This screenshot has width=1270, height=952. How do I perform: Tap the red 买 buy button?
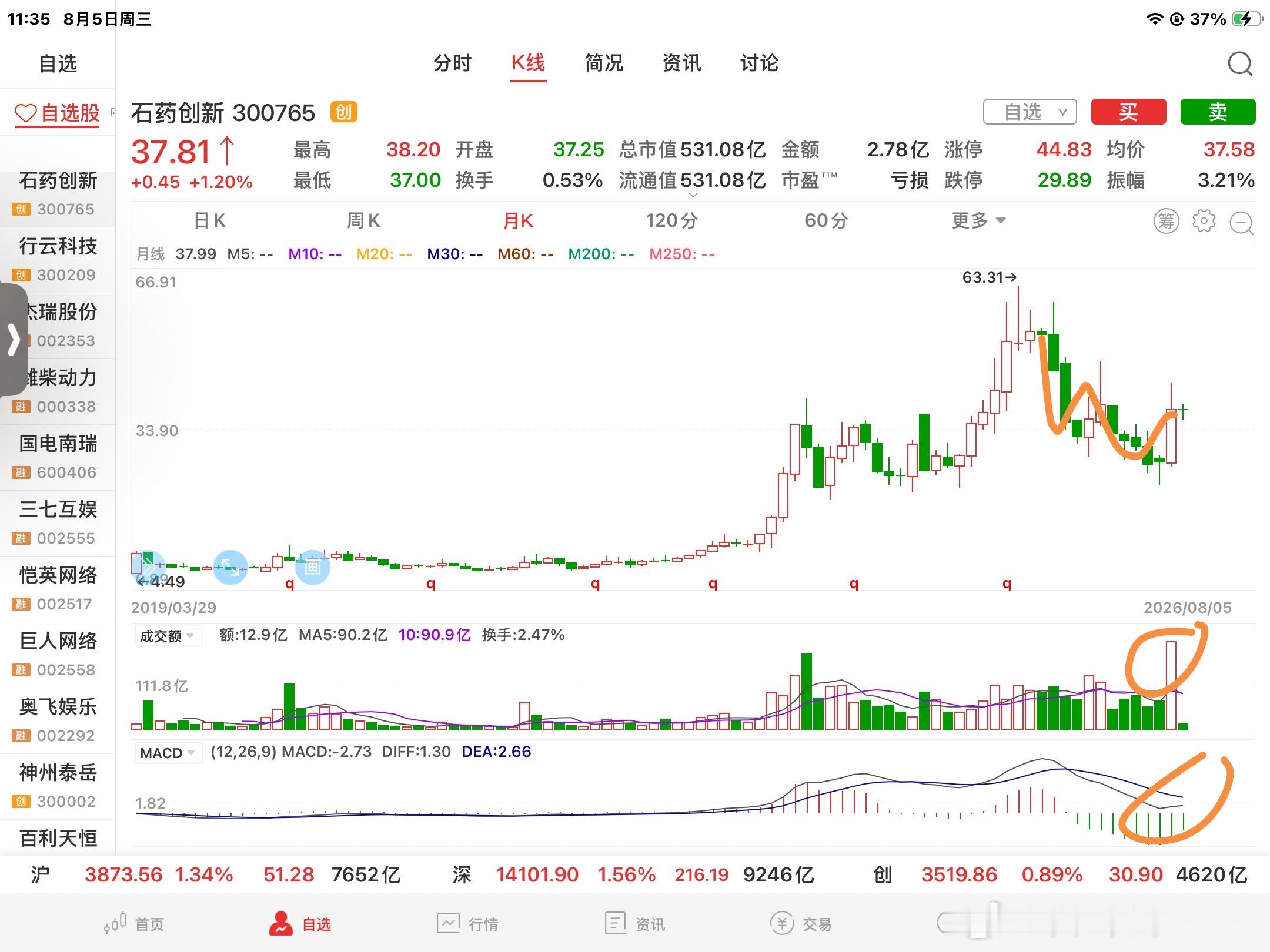click(x=1128, y=112)
